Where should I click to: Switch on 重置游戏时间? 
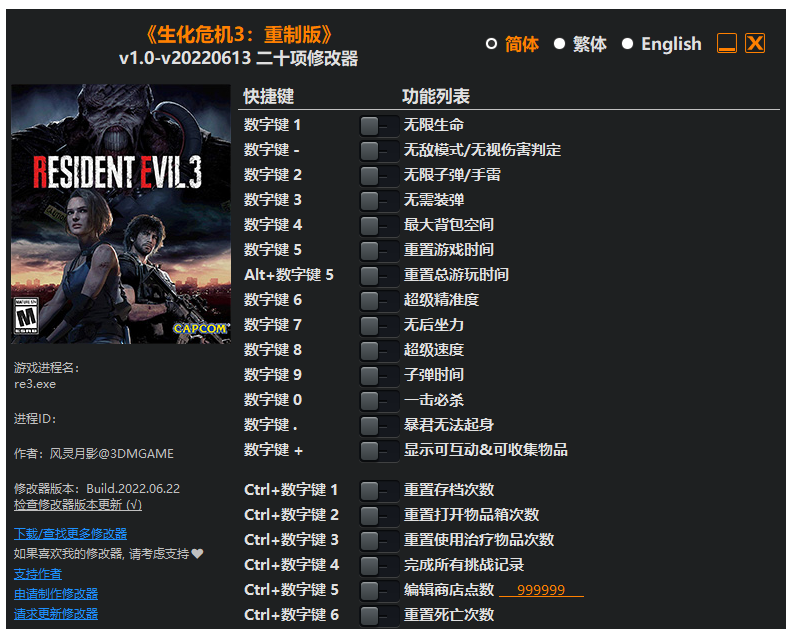tap(379, 251)
